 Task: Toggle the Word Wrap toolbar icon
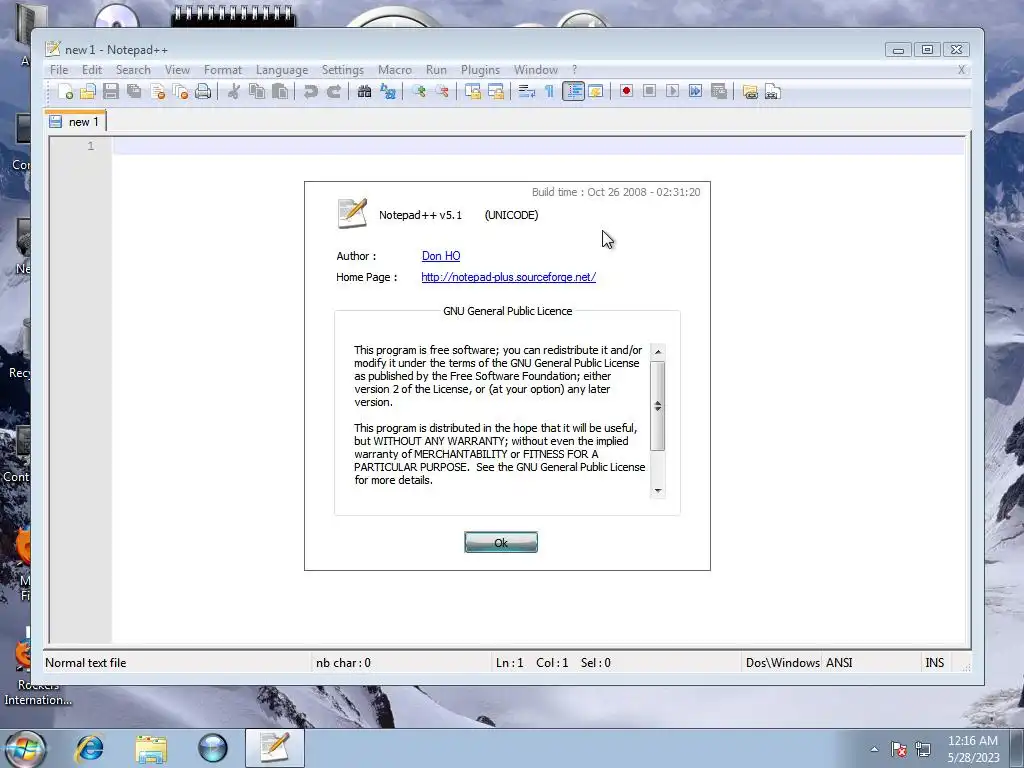(x=526, y=91)
